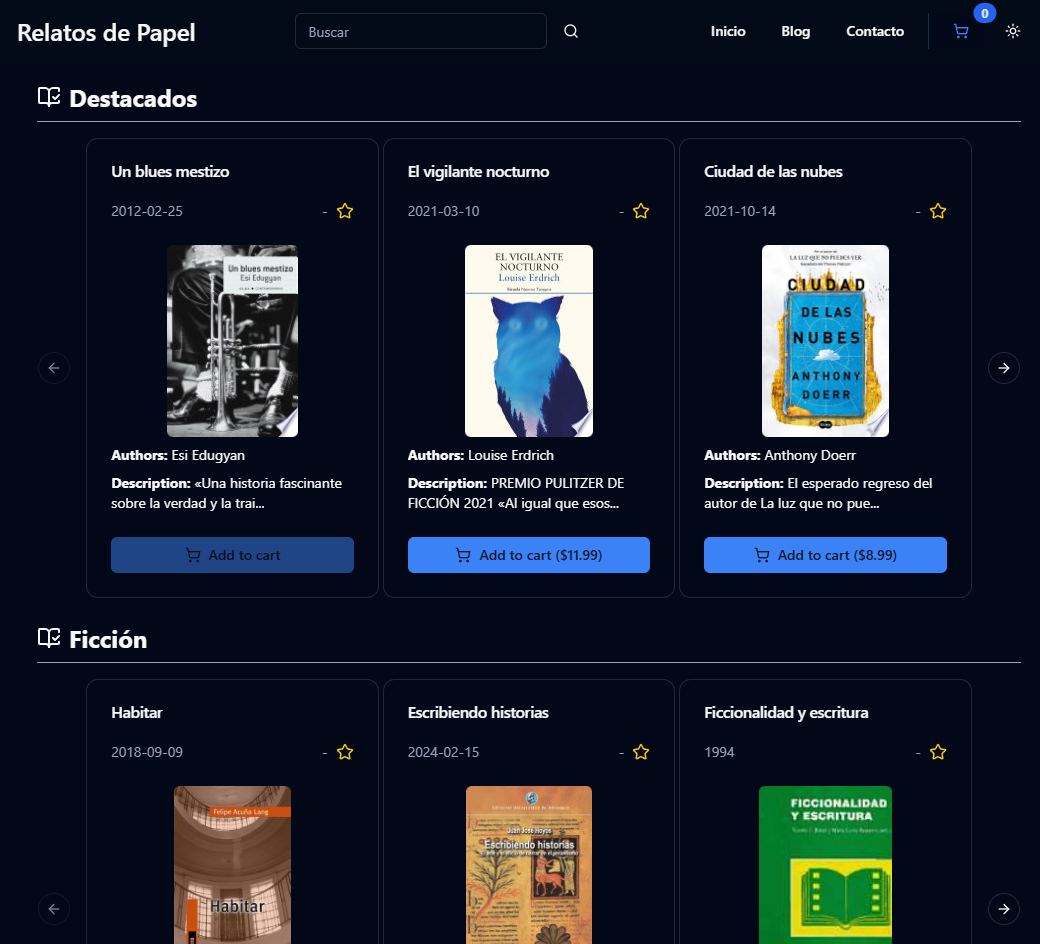The height and width of the screenshot is (944, 1040).
Task: Toggle the light/dark theme sun icon
Action: [1012, 31]
